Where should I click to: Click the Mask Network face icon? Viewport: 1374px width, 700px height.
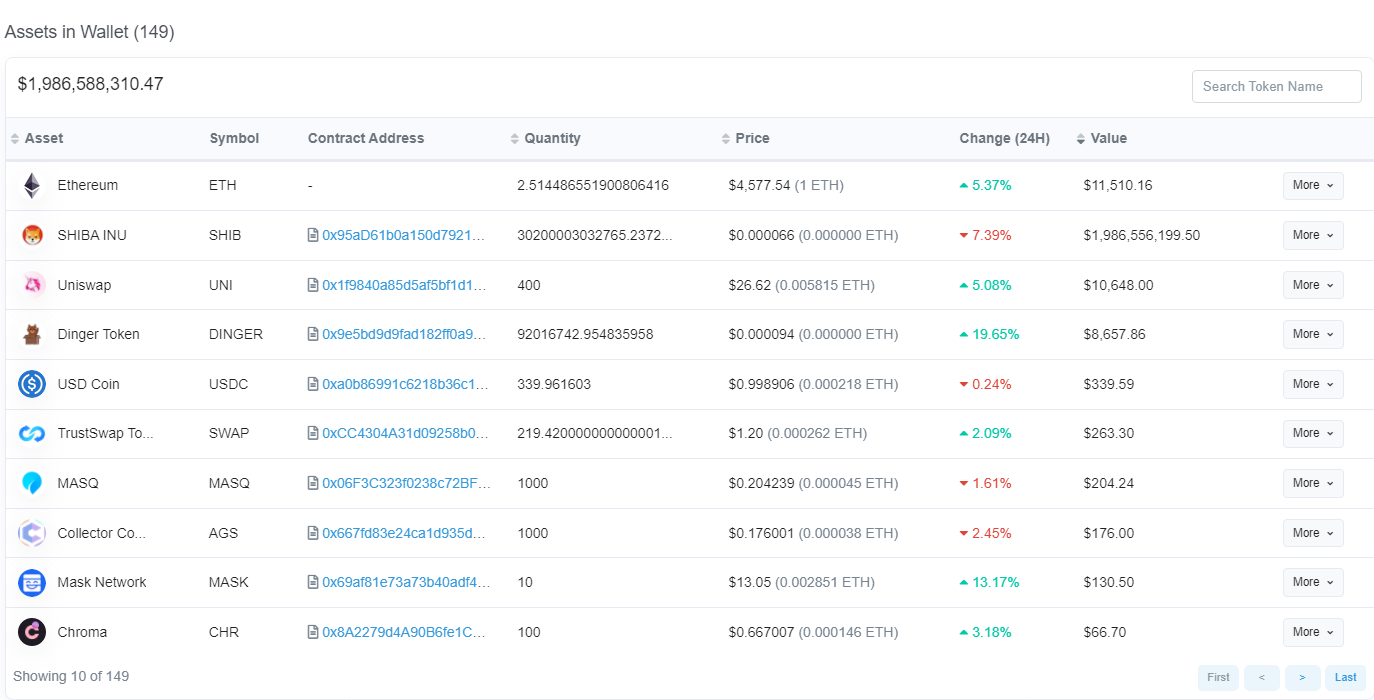coord(32,582)
